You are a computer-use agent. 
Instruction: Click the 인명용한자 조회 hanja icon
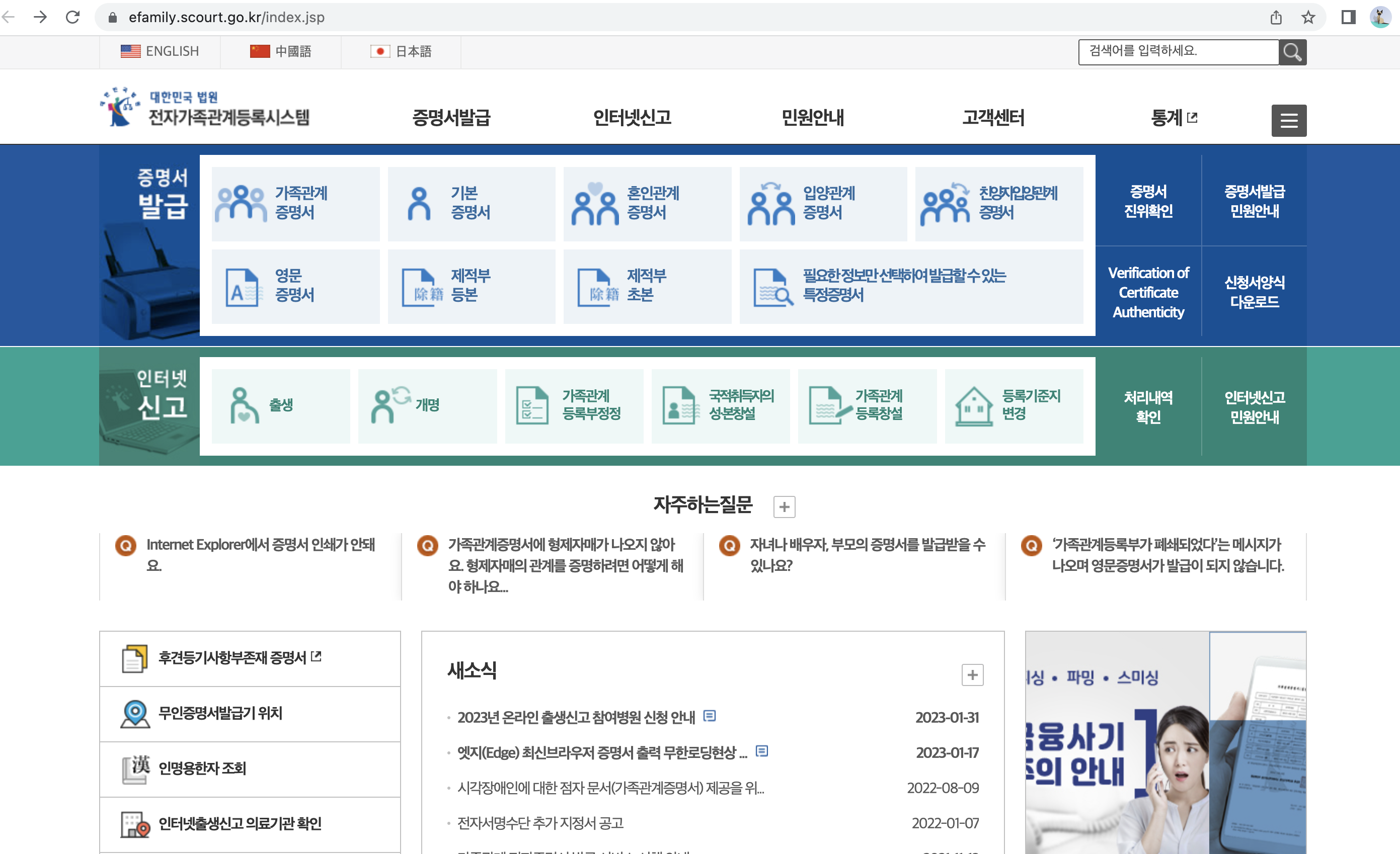[x=135, y=769]
